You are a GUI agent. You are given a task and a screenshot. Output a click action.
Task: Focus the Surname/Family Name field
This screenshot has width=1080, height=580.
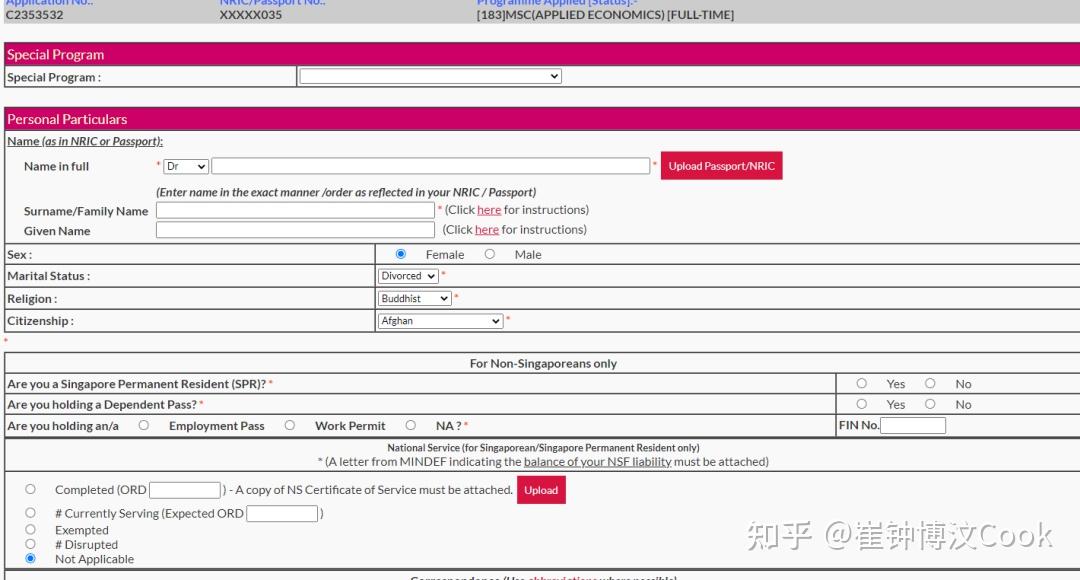click(x=295, y=210)
